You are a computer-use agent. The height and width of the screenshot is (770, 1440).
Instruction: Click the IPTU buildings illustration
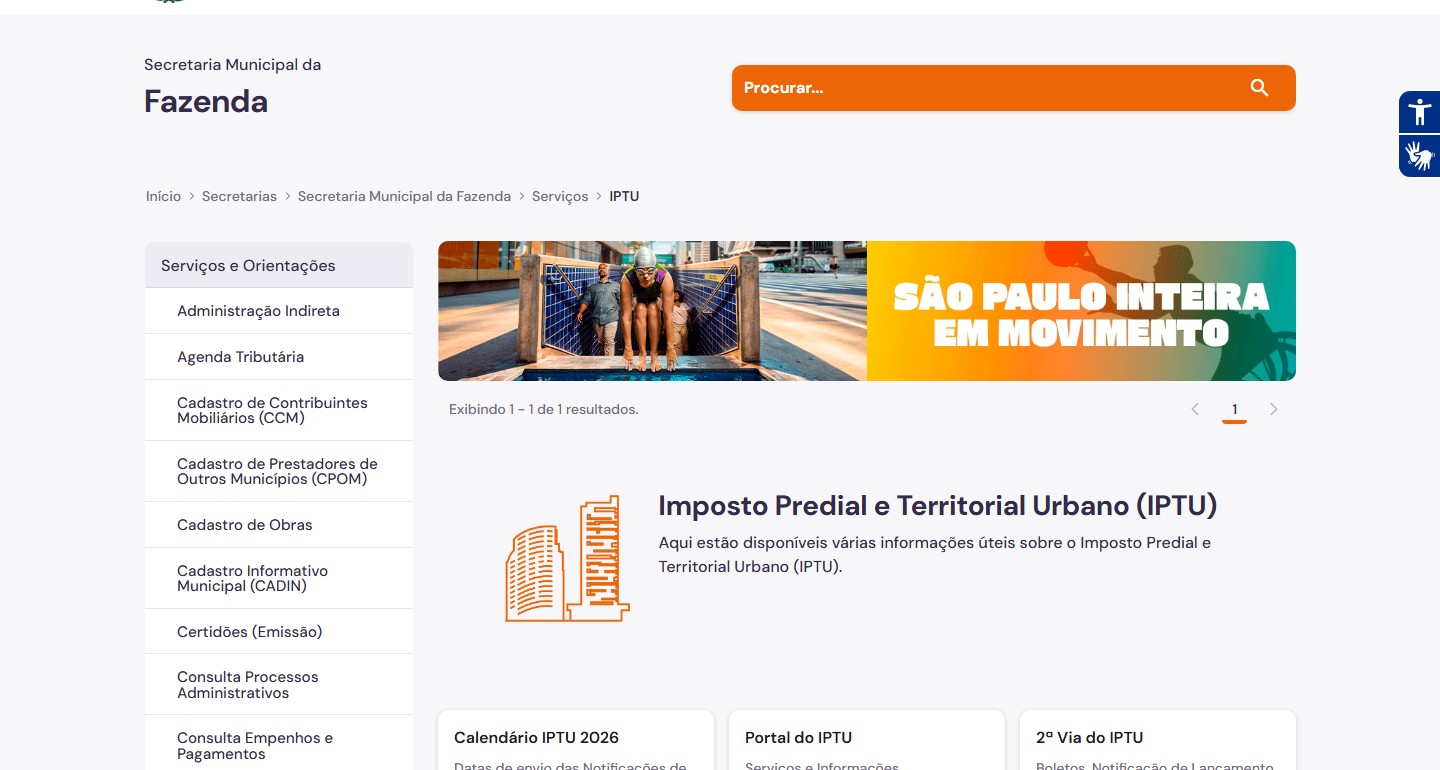(x=567, y=559)
